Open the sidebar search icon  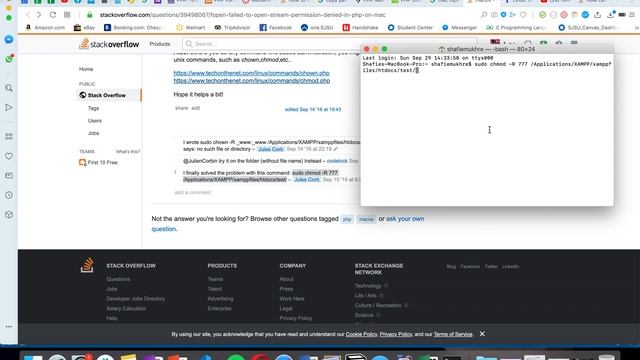coord(9,88)
